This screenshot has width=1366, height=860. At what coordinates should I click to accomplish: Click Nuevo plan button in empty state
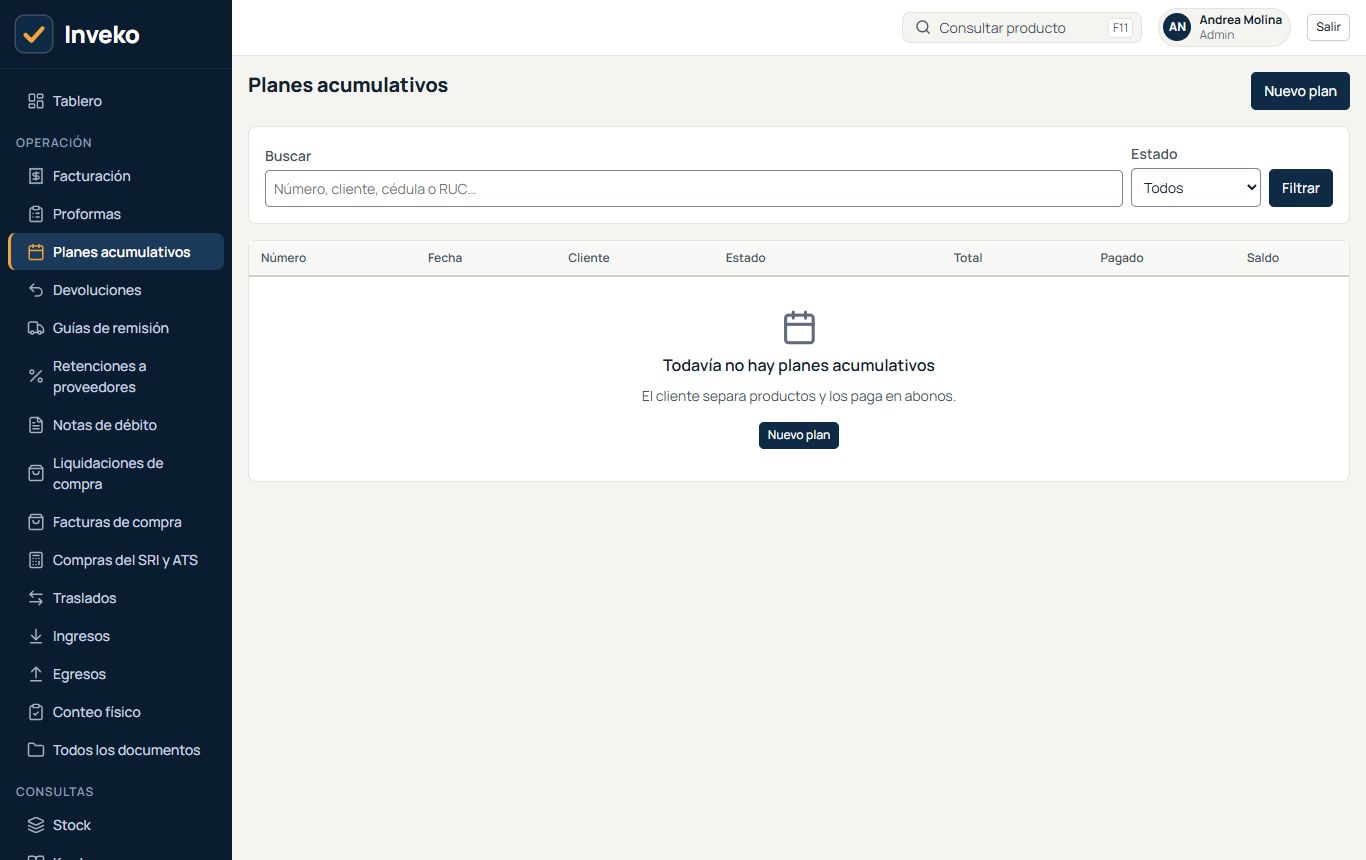pyautogui.click(x=799, y=435)
